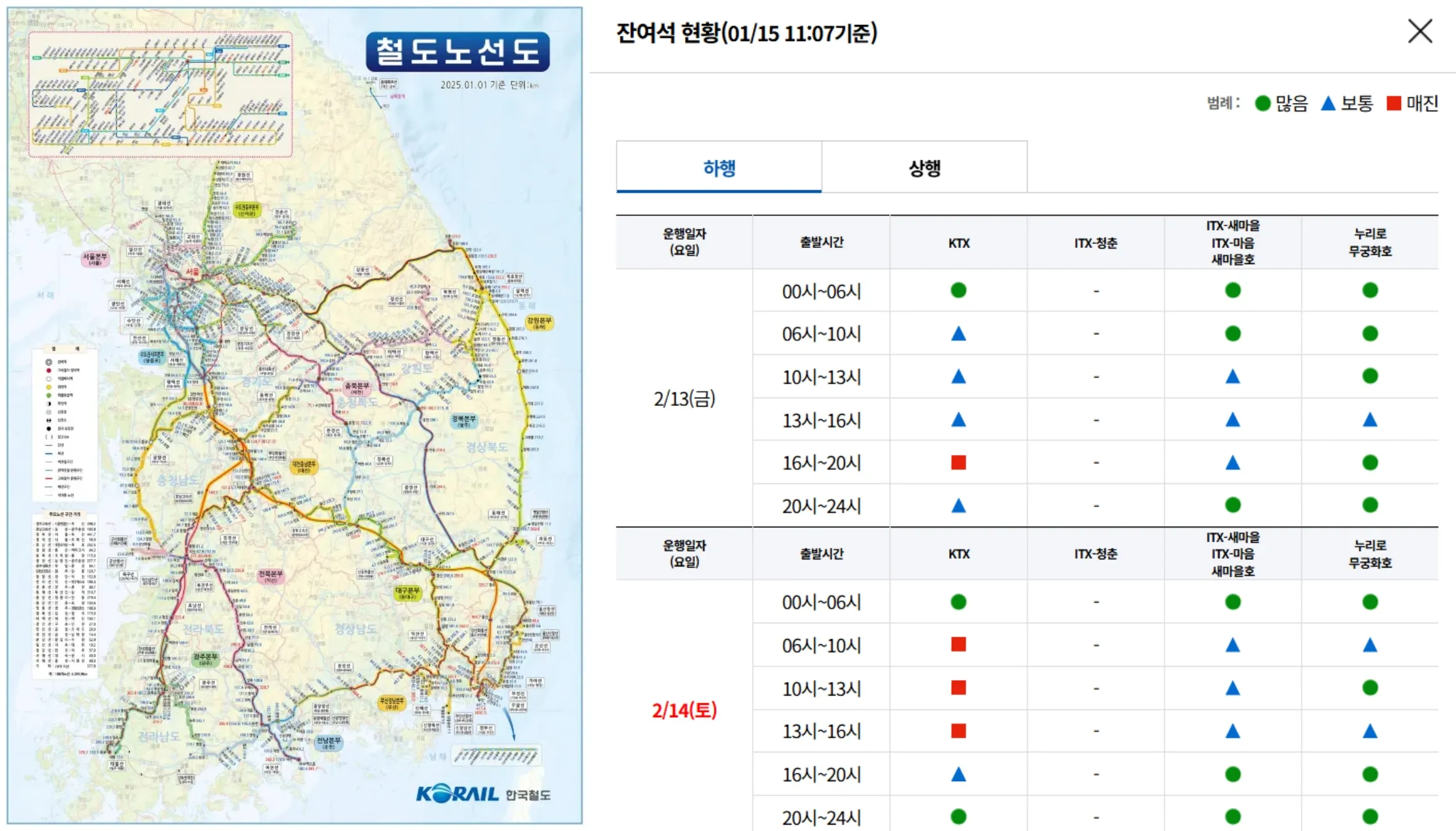
Task: Click the 2/13(금) date cell
Action: pos(685,398)
